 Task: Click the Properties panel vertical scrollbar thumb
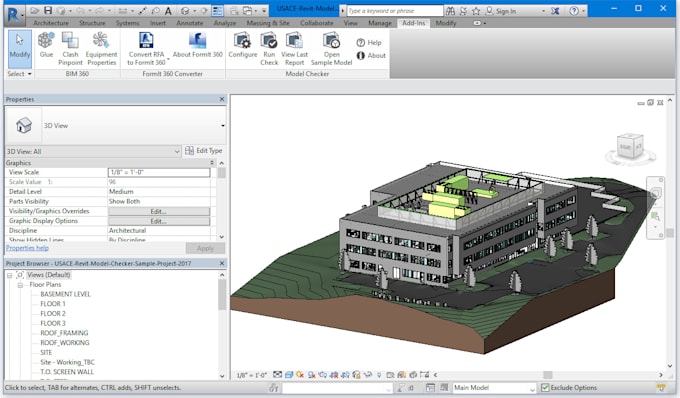pos(221,173)
